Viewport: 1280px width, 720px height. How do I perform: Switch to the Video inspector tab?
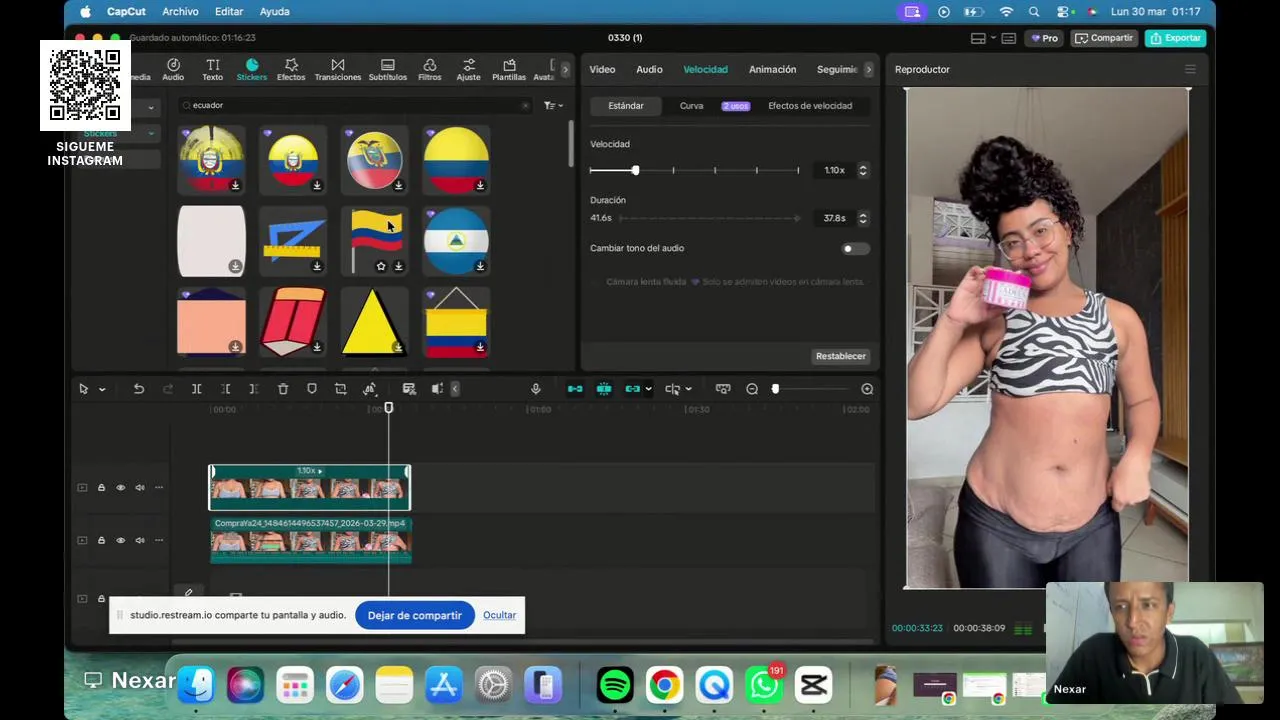(602, 69)
